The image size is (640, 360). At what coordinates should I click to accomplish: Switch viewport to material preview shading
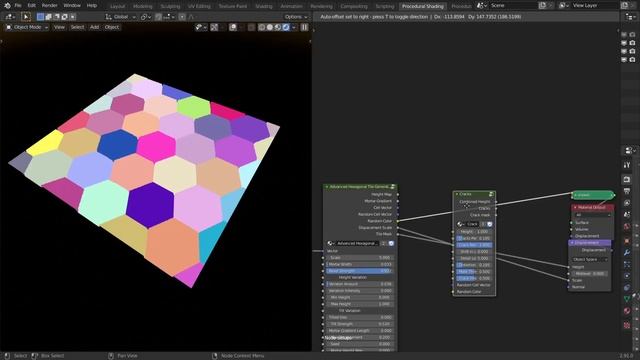(x=278, y=27)
